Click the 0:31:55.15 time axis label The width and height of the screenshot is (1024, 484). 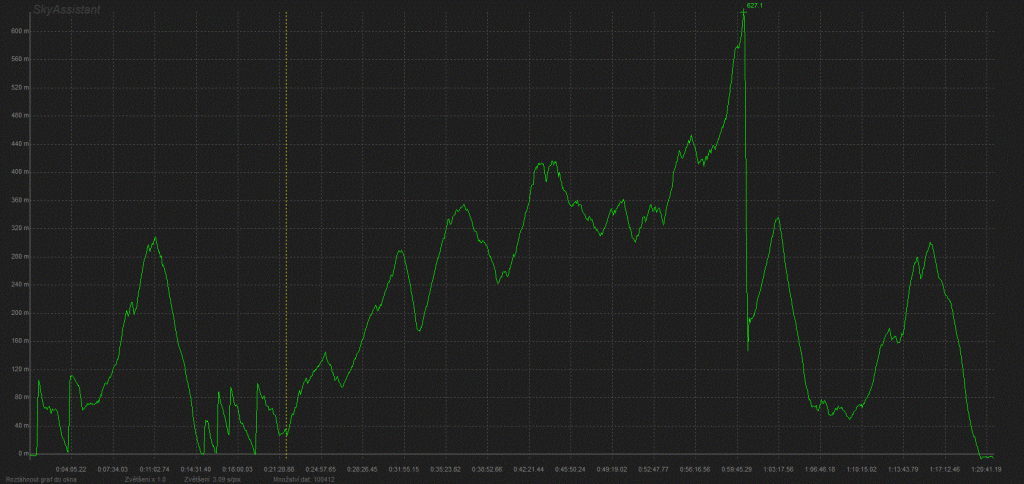click(x=403, y=468)
